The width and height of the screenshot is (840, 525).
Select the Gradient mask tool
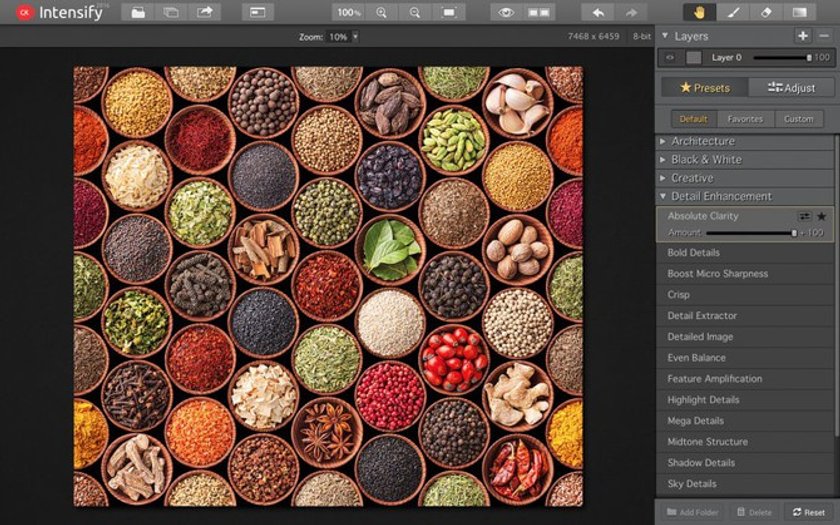pos(799,12)
